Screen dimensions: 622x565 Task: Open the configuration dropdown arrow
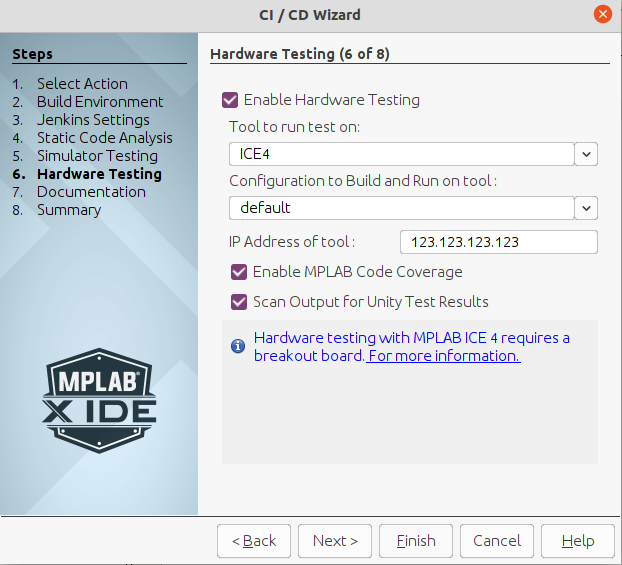point(586,208)
